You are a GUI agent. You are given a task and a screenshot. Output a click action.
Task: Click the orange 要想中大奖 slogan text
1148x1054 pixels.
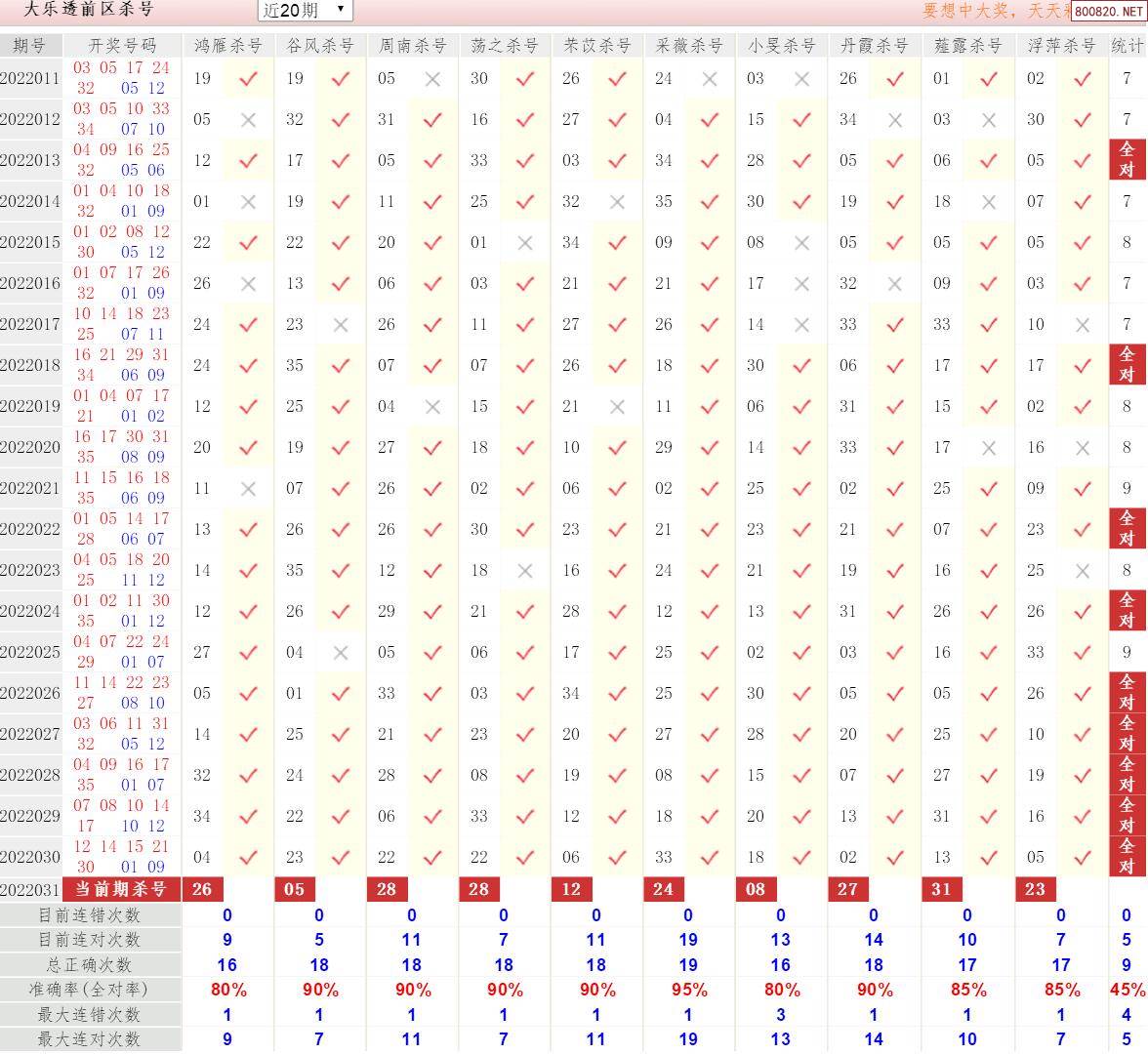[996, 11]
